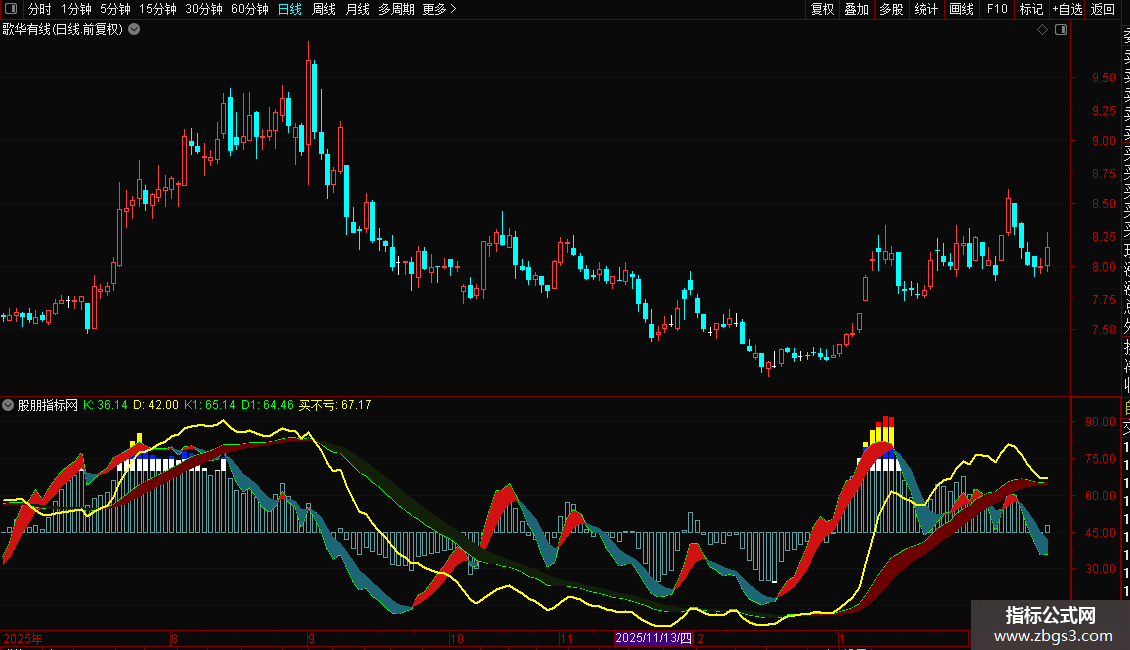Open the 歌华有线 chart settings dropdown arrow
The height and width of the screenshot is (650, 1130).
pos(134,30)
